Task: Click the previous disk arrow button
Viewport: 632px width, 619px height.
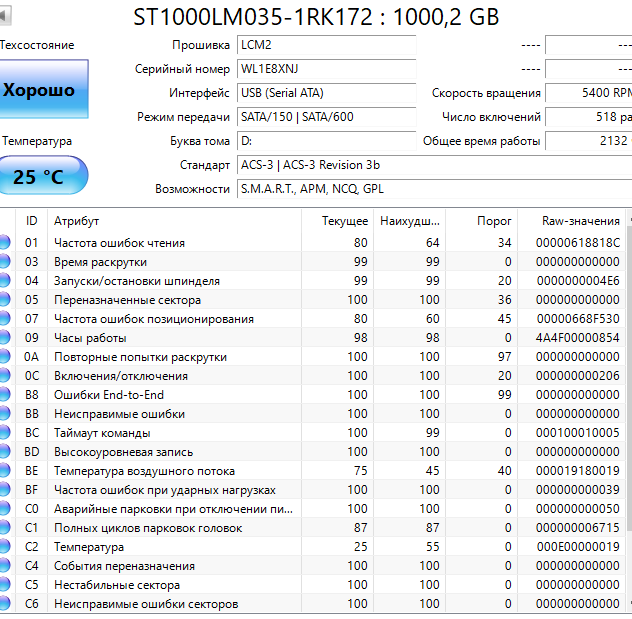Action: (x=5, y=16)
